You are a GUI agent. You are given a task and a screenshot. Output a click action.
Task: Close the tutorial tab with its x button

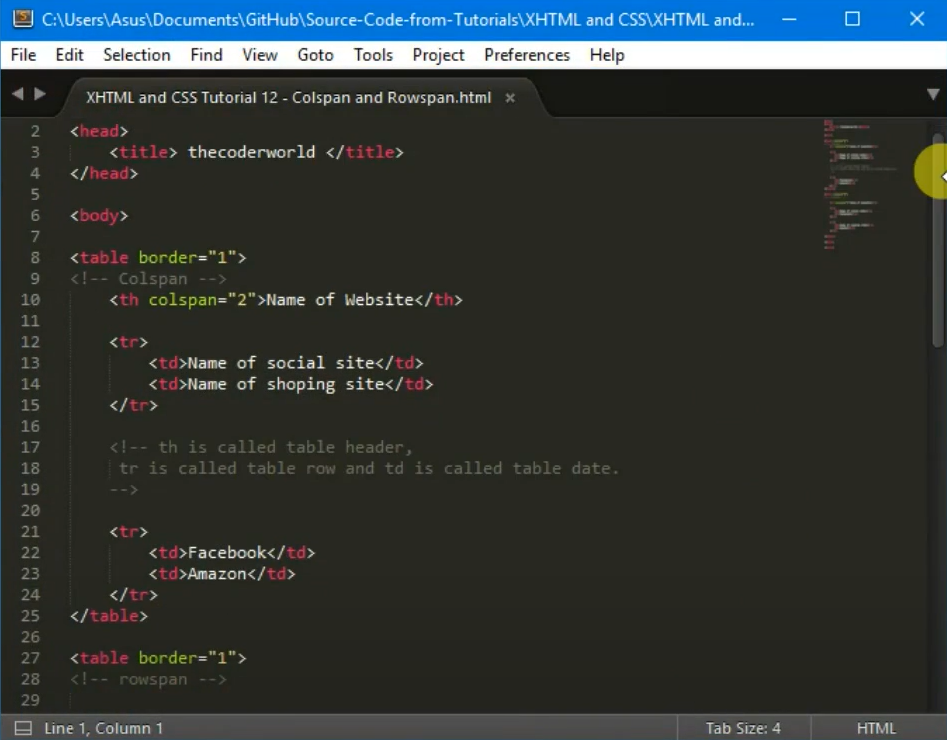[x=509, y=99]
